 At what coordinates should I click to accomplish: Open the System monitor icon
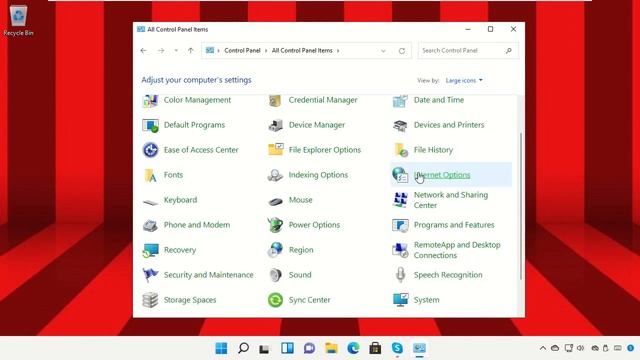tap(400, 300)
